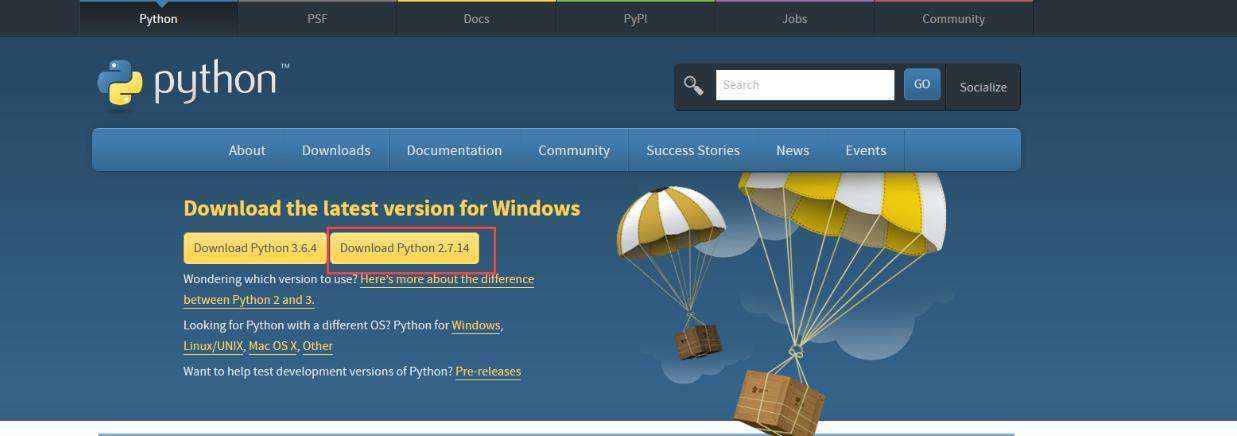Open the News navigation item
The image size is (1237, 436).
tap(792, 150)
